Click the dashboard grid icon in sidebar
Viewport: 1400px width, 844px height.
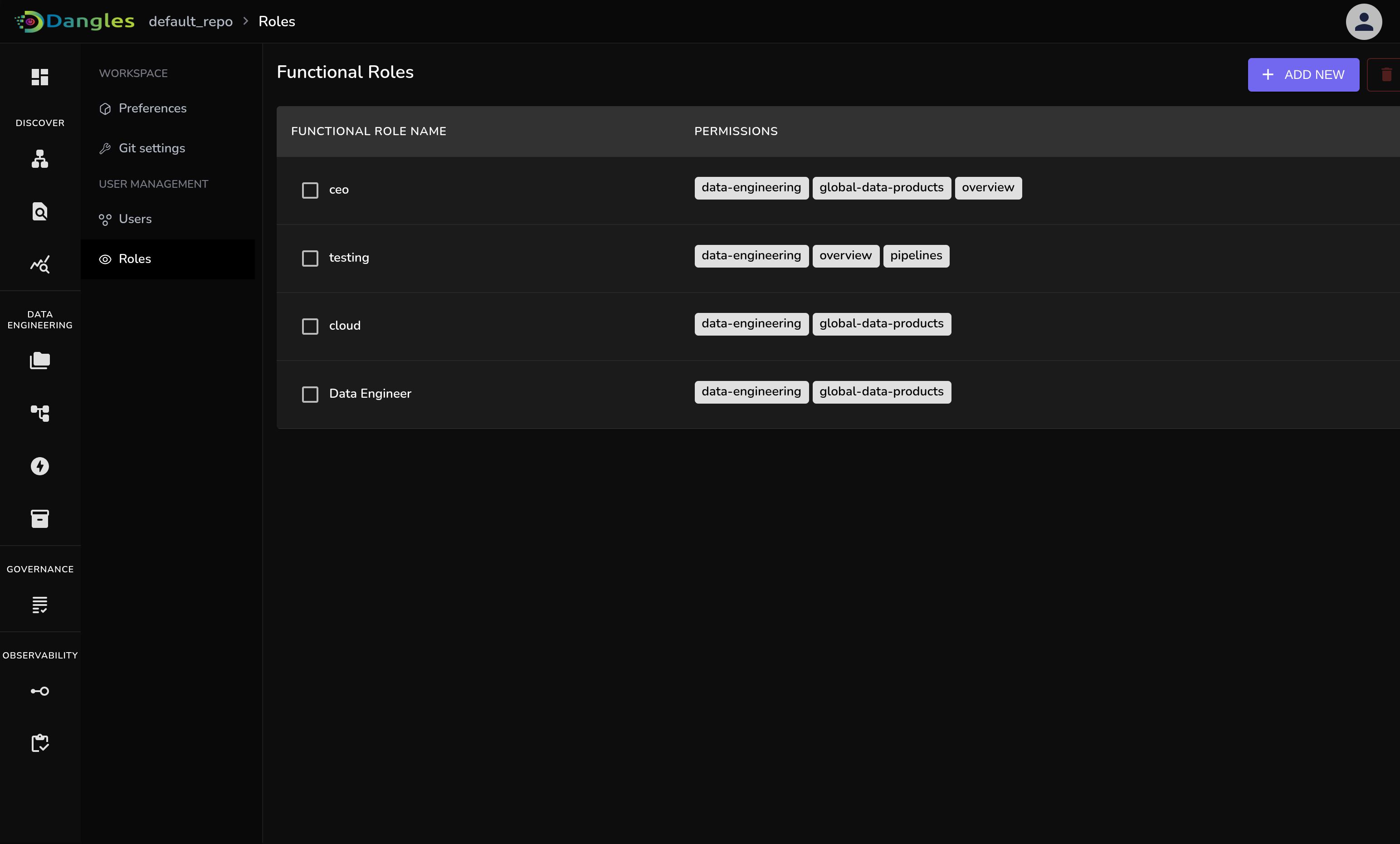(x=40, y=77)
